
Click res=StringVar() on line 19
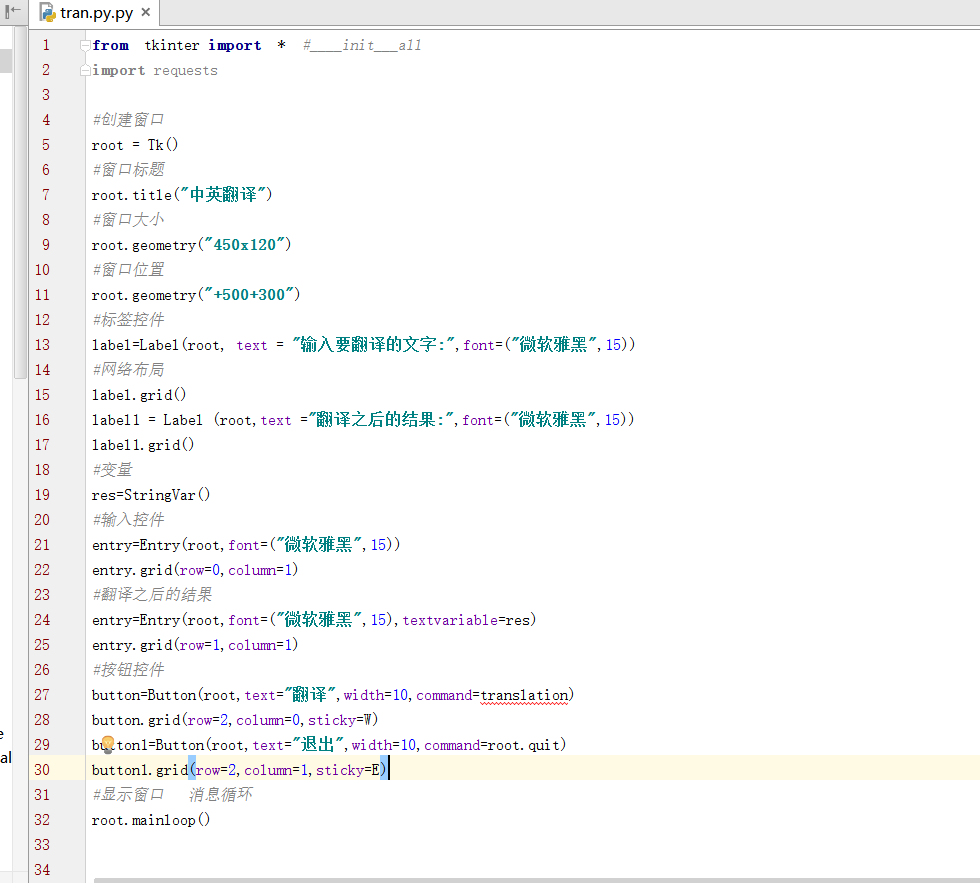(151, 495)
